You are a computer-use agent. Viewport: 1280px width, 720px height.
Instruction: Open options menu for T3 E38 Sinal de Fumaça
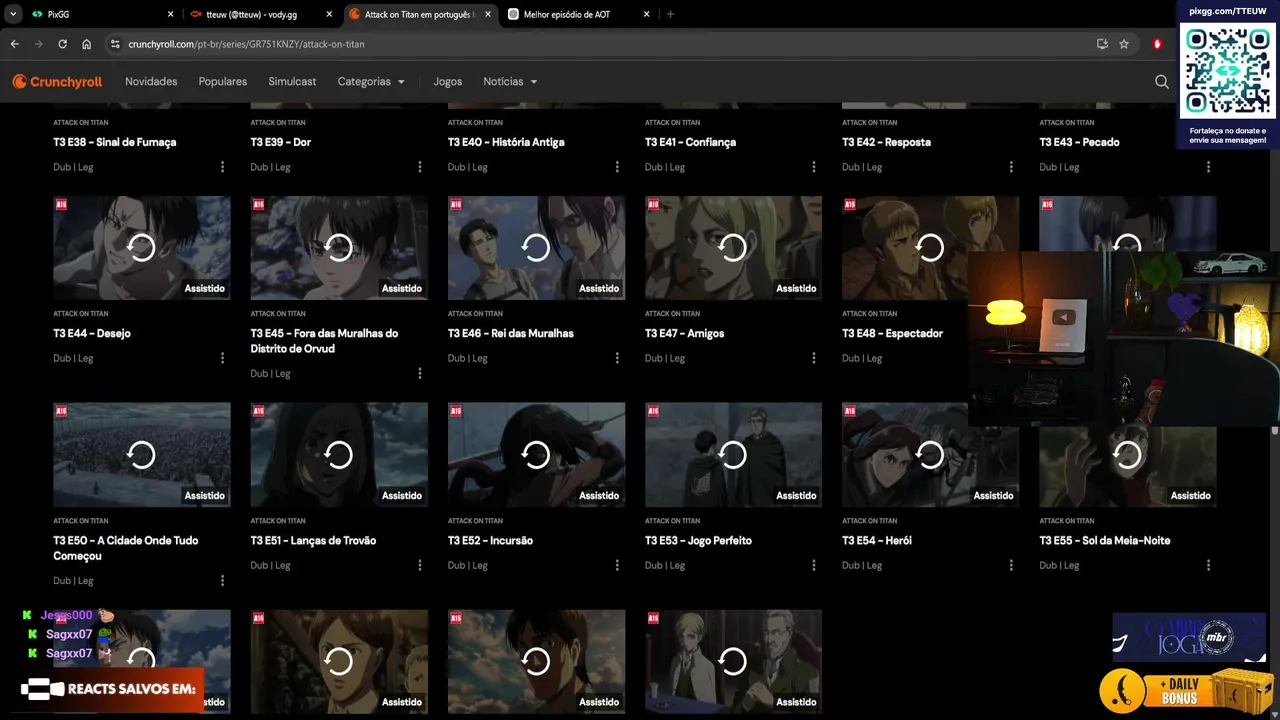(222, 167)
